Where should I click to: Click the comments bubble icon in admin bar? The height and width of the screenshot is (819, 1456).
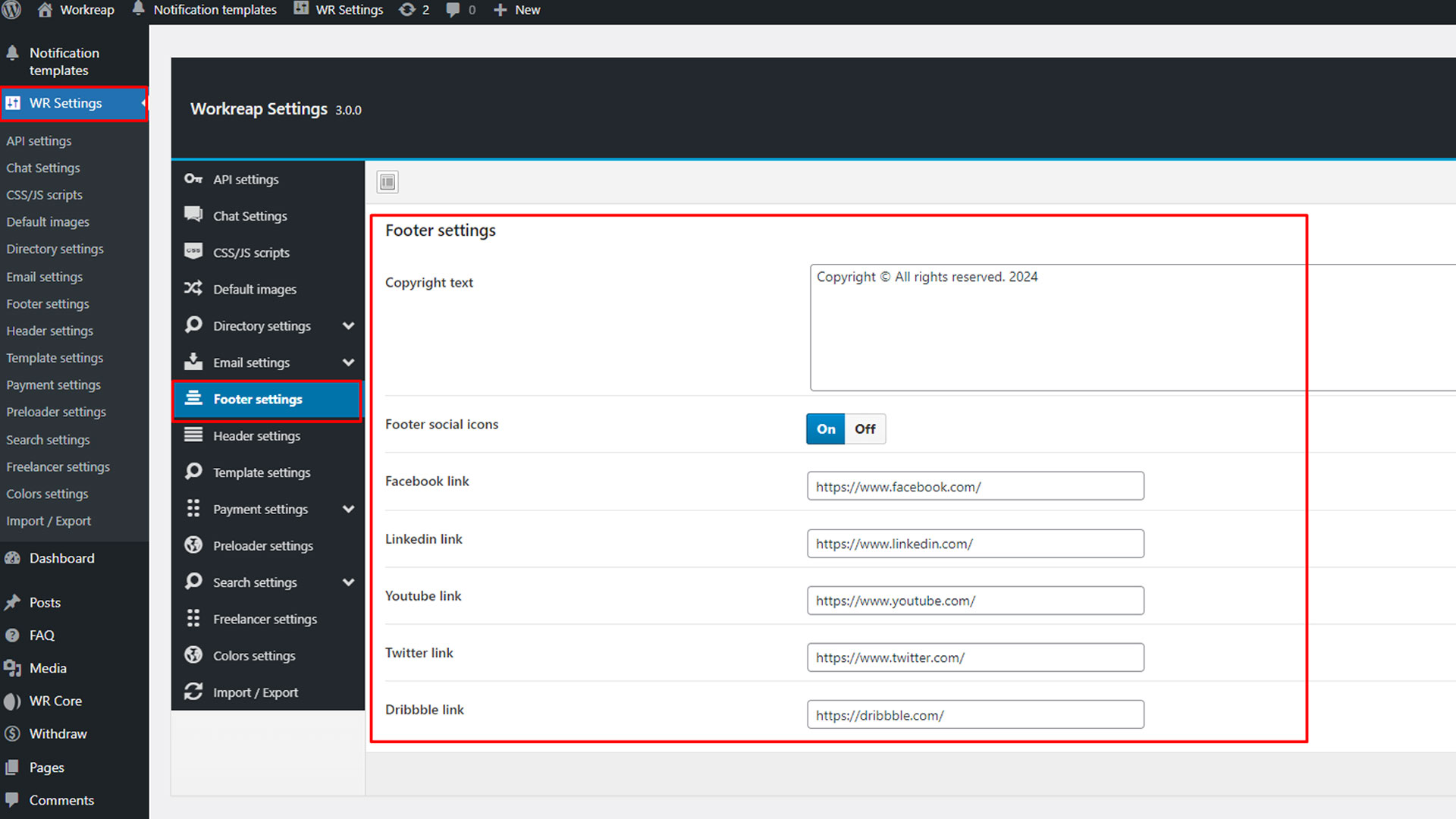pos(453,10)
